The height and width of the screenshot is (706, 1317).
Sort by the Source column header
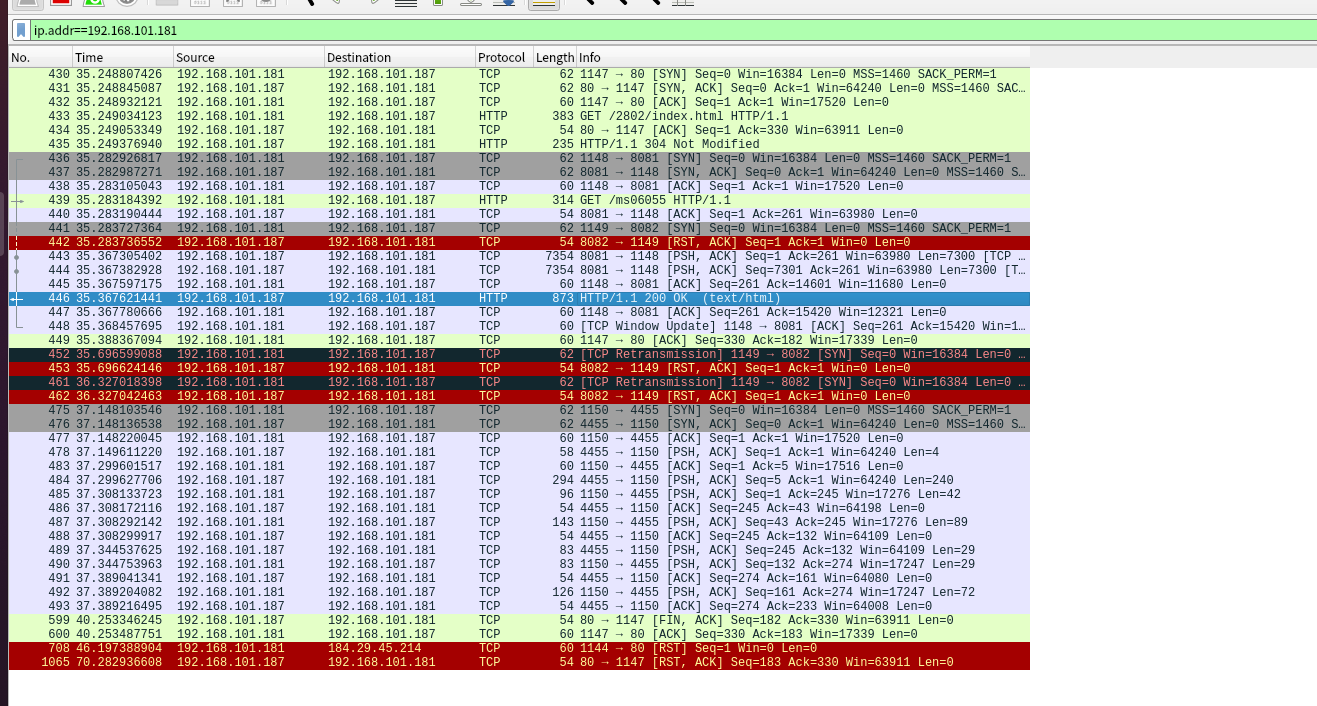pos(248,57)
